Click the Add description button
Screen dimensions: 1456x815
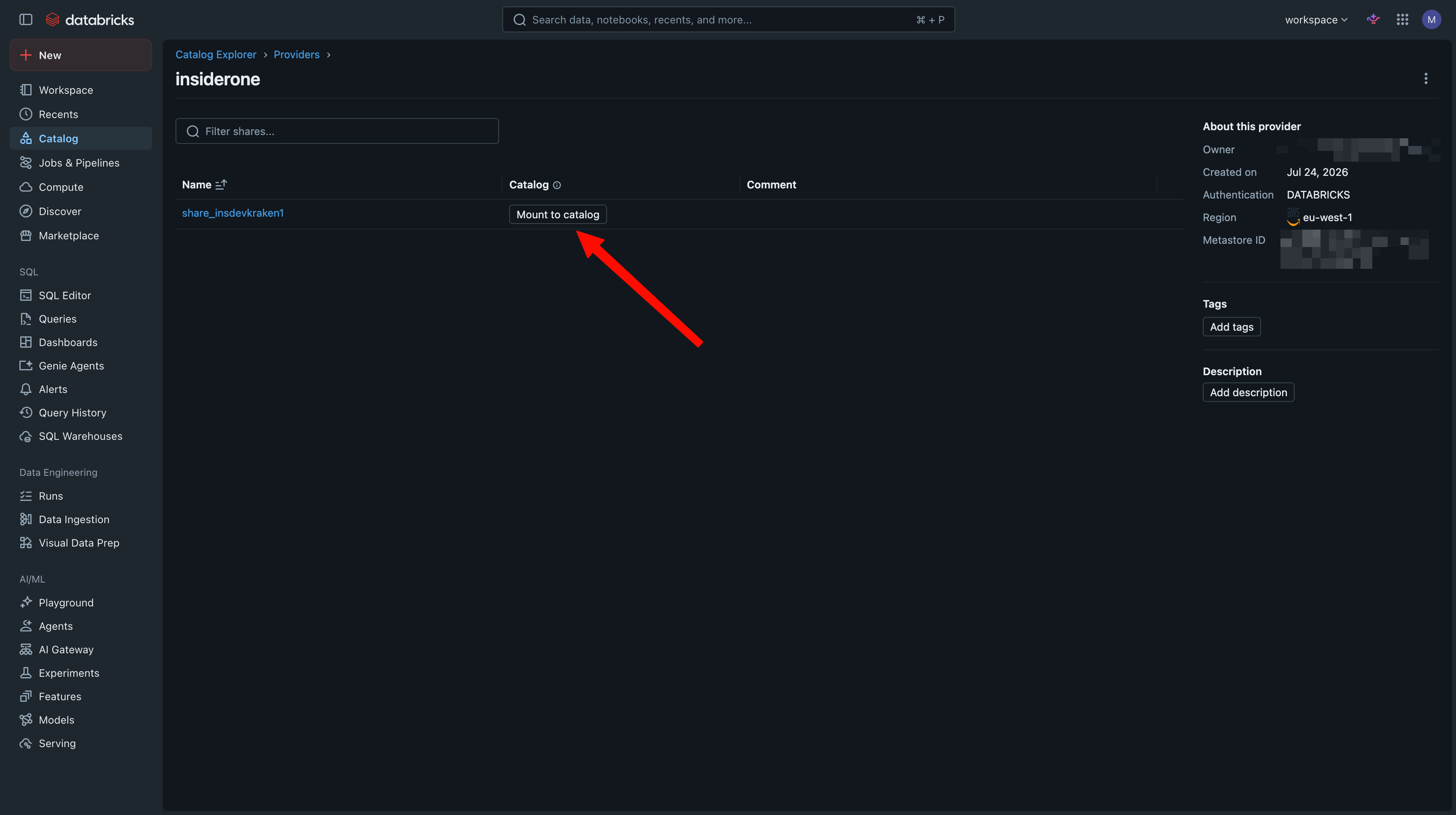click(1249, 393)
